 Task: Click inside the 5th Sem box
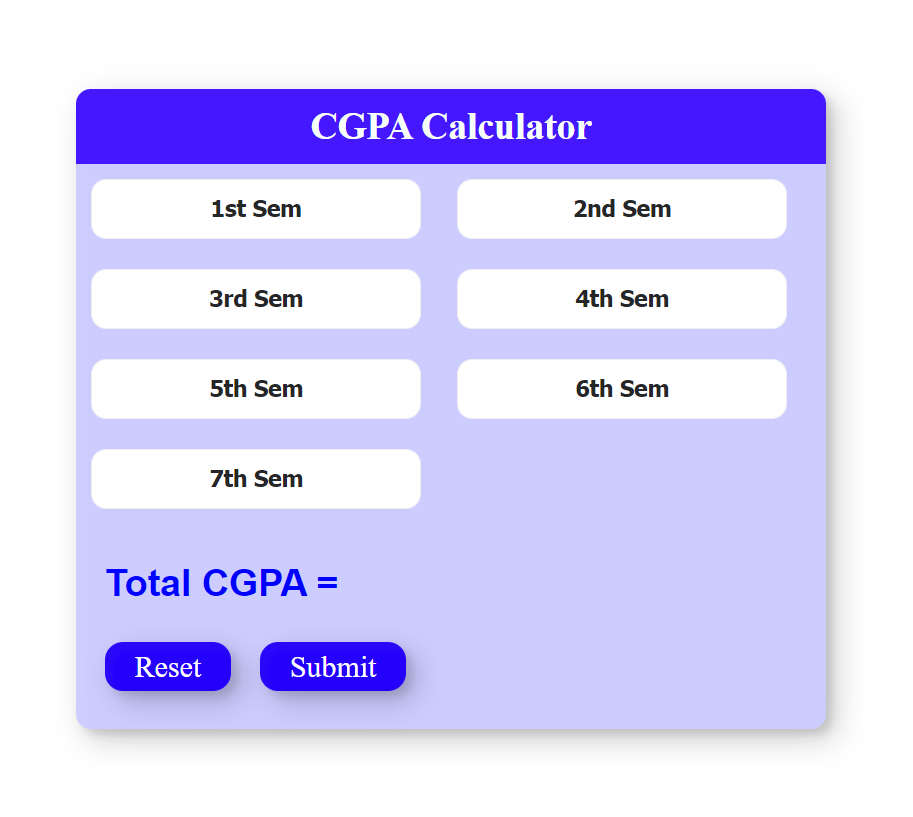255,389
